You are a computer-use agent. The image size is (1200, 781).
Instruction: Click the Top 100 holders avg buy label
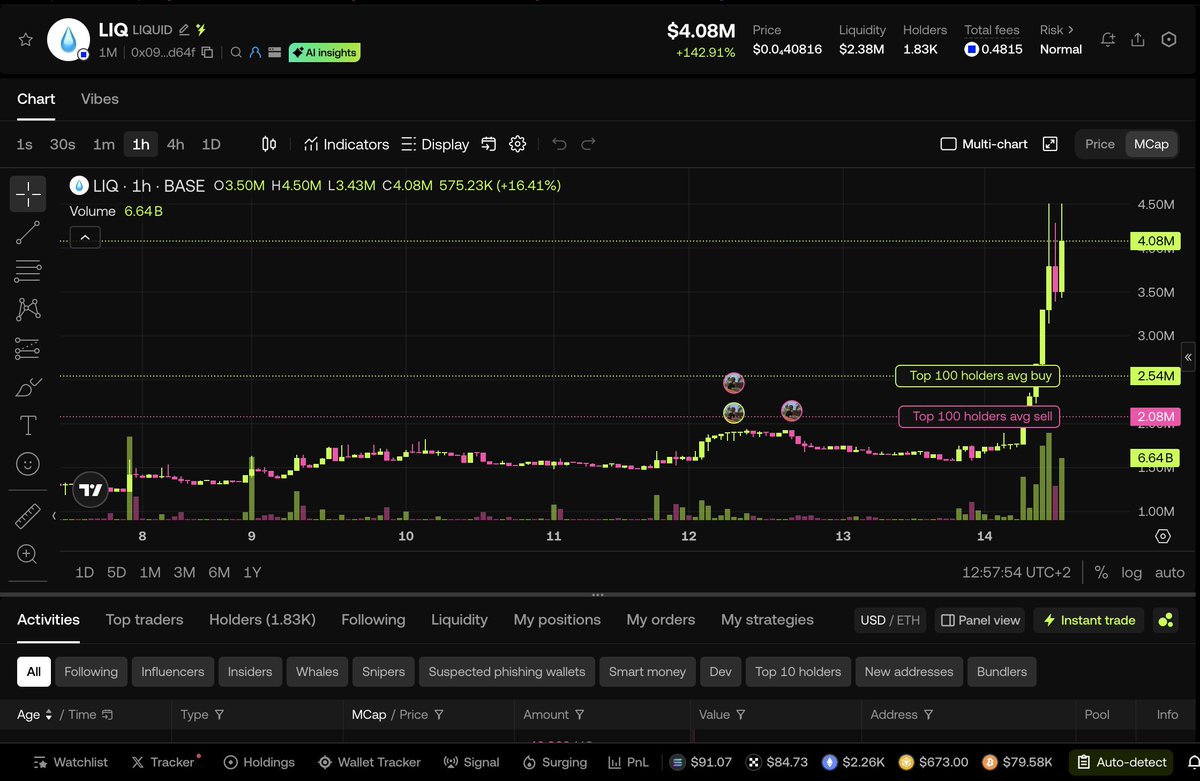point(978,376)
